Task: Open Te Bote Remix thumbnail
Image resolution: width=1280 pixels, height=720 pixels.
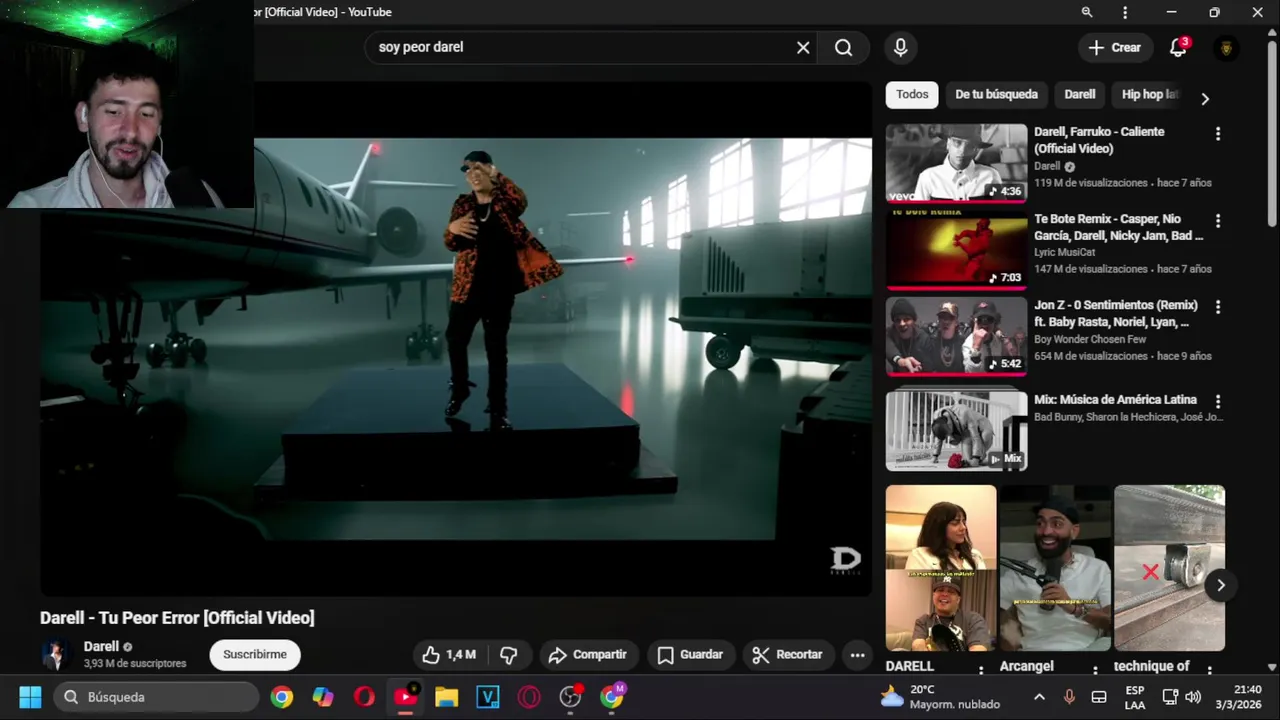Action: (956, 250)
